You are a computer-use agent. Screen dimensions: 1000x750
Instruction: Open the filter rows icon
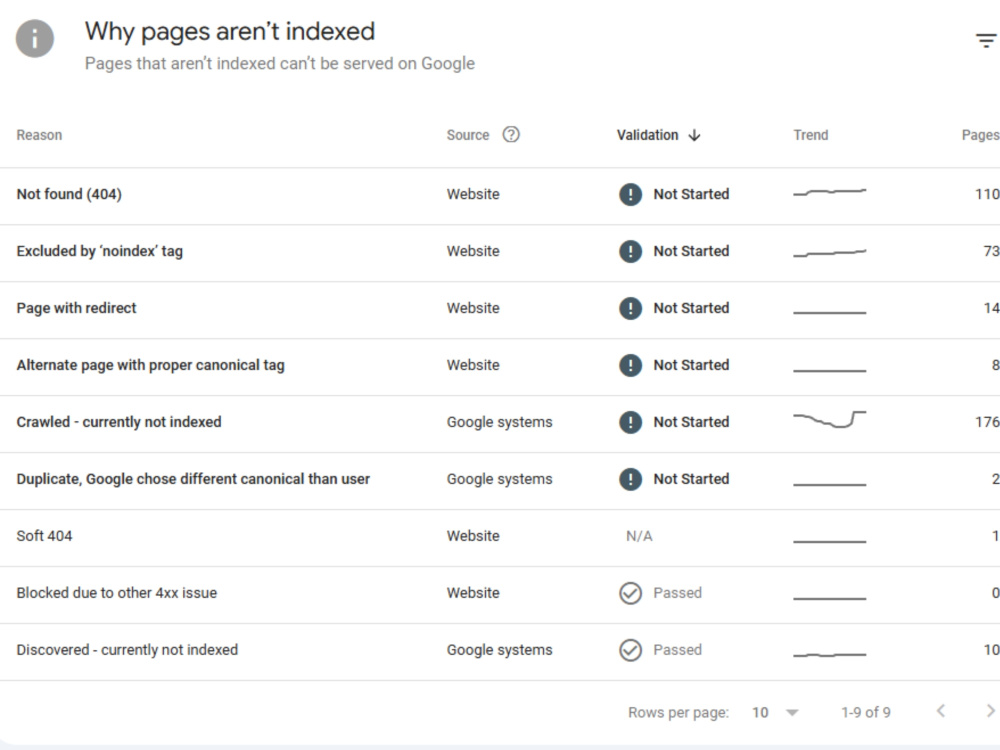coord(985,41)
